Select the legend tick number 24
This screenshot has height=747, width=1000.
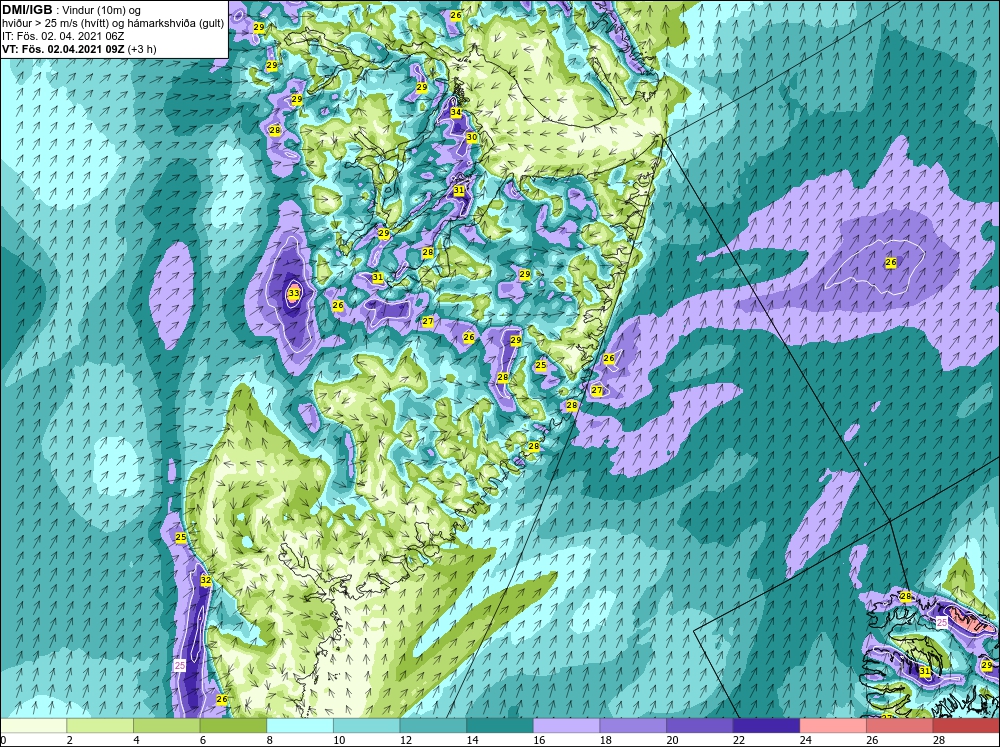(805, 740)
